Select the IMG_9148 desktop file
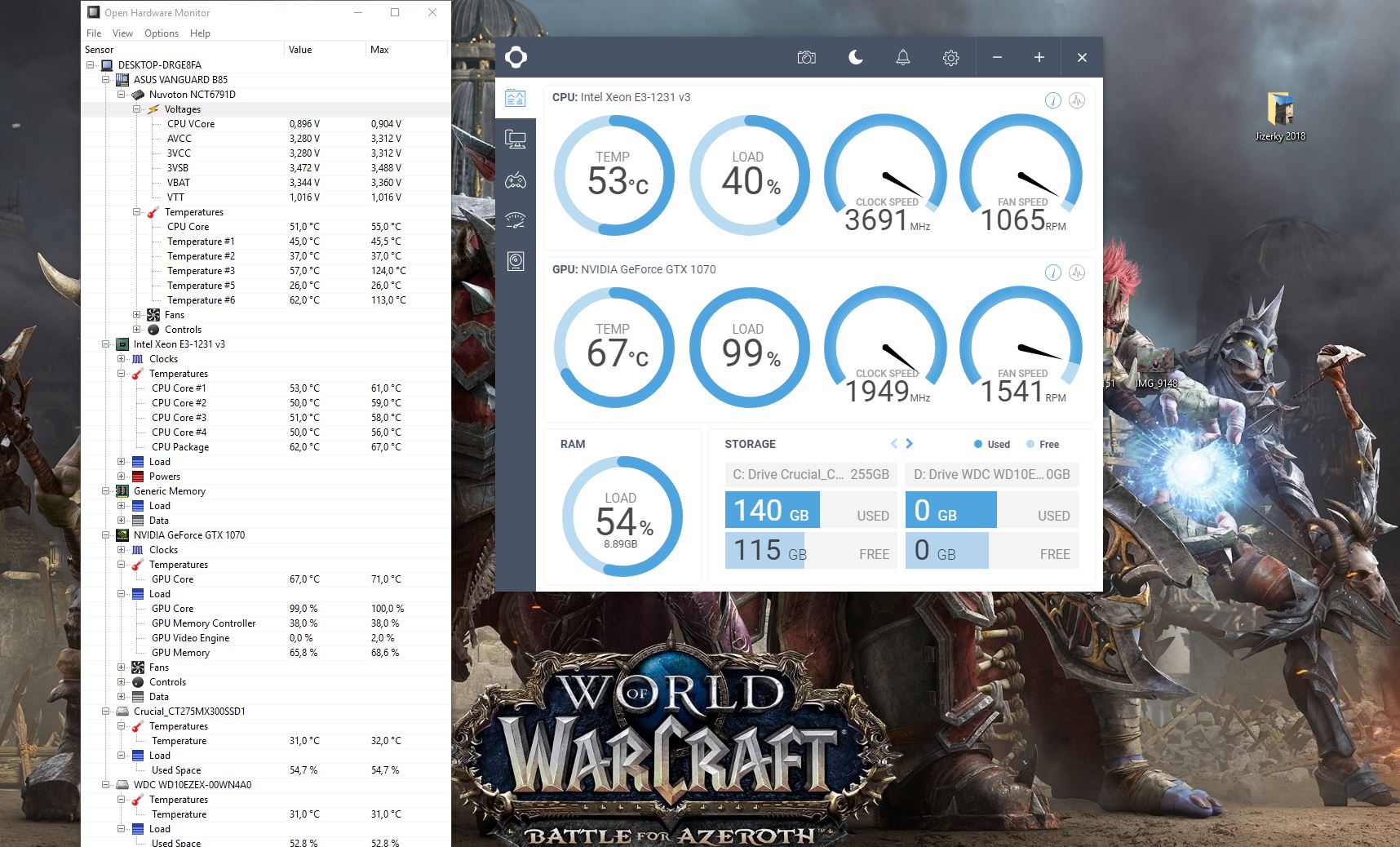1400x847 pixels. tap(1156, 369)
